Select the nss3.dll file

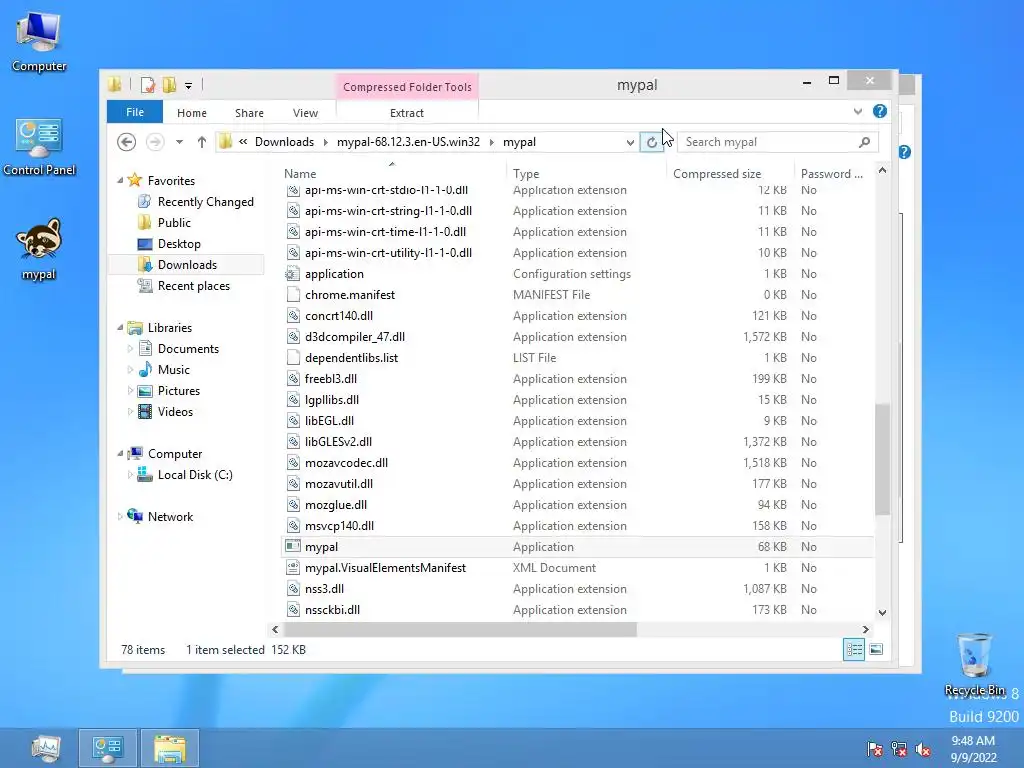[x=577, y=588]
